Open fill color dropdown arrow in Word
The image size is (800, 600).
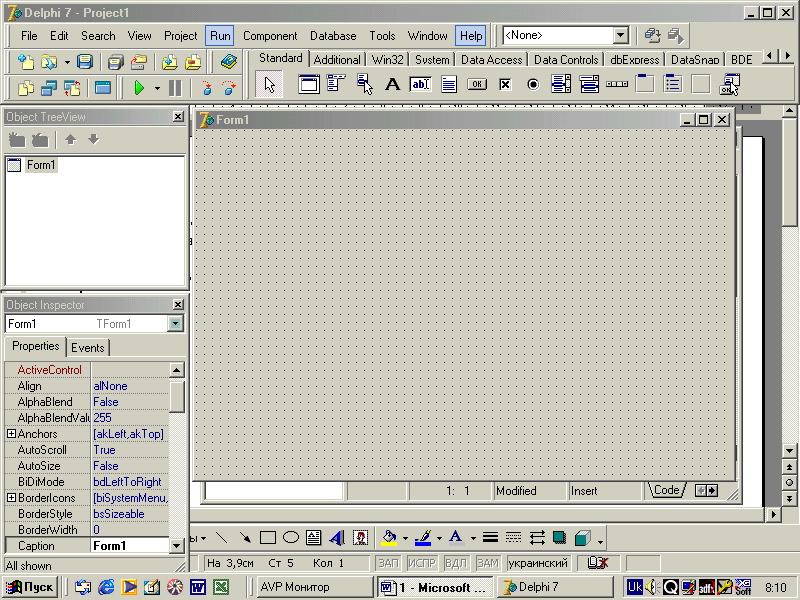coord(405,538)
